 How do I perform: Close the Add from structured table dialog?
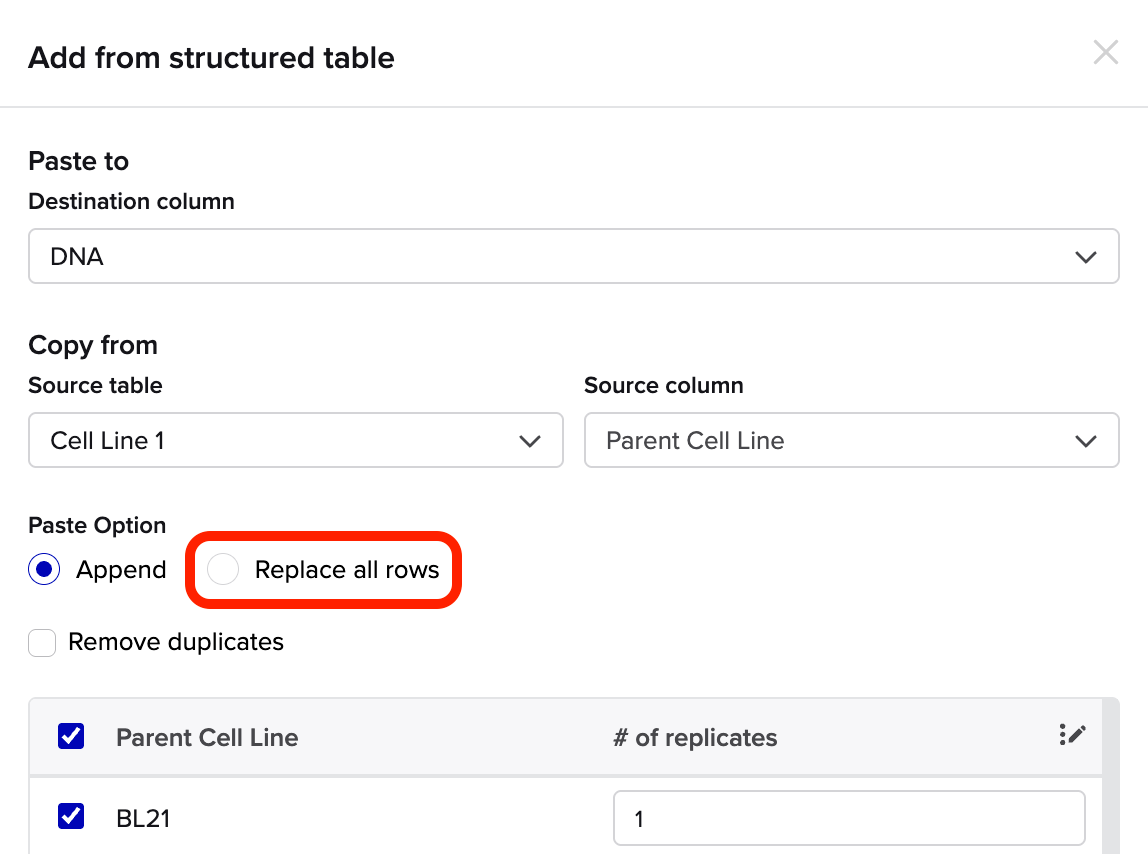[1105, 53]
